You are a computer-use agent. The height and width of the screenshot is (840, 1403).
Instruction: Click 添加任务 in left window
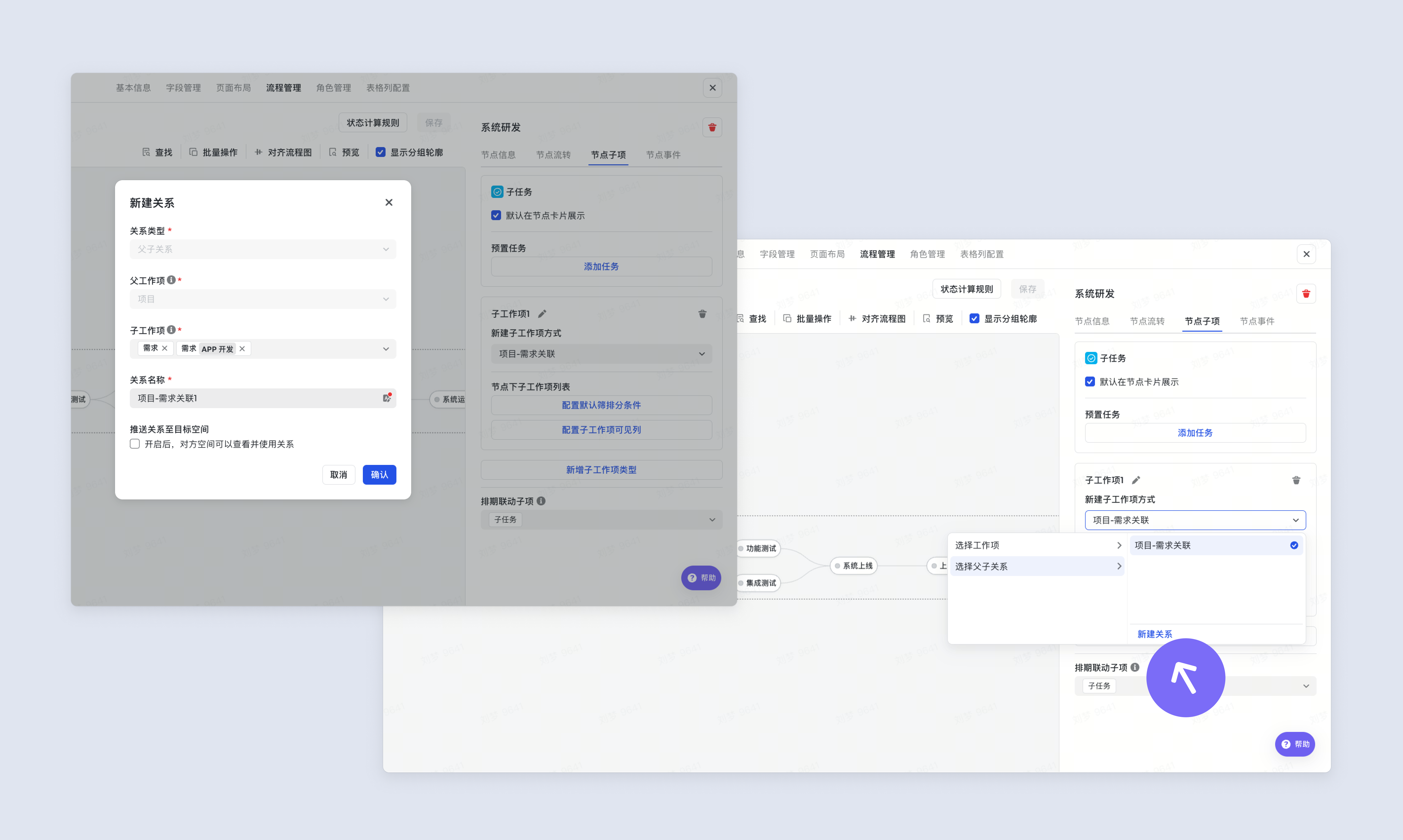pyautogui.click(x=601, y=267)
